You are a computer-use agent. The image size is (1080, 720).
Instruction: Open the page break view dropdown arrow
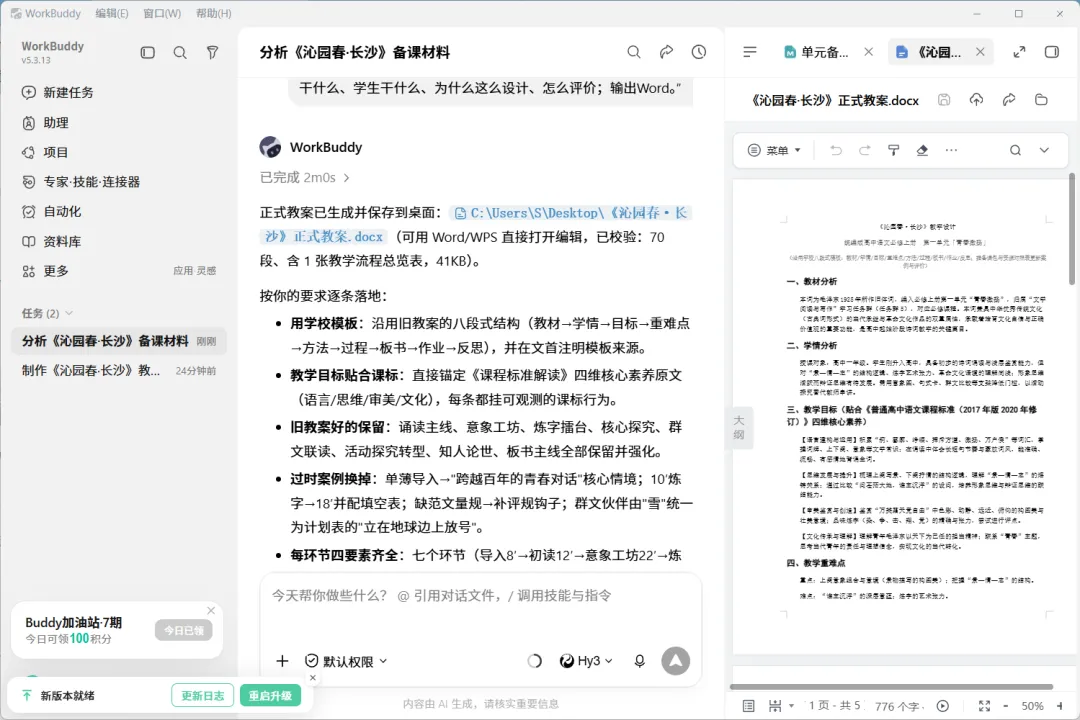791,706
